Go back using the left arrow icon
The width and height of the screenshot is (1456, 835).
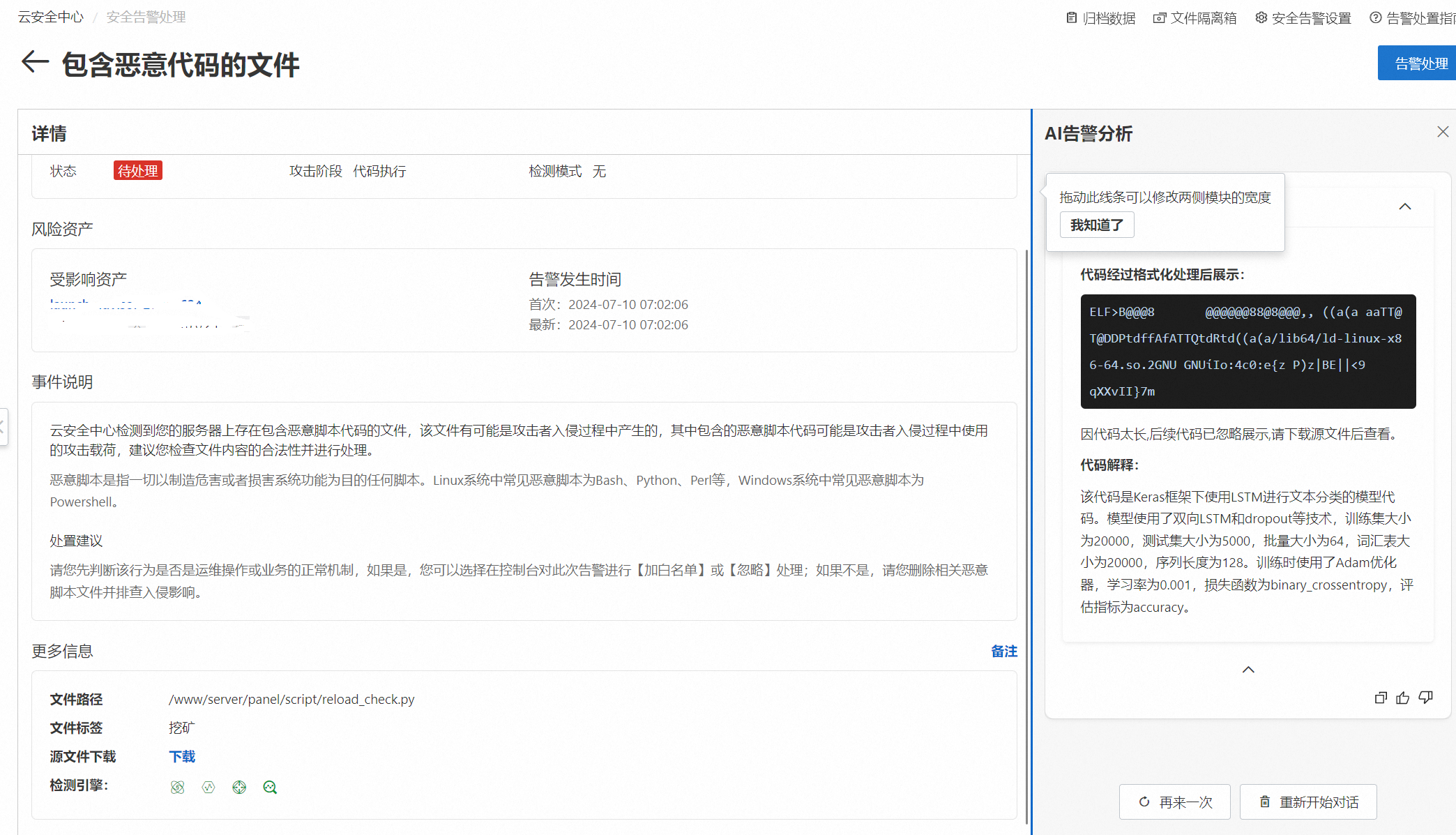pos(35,63)
